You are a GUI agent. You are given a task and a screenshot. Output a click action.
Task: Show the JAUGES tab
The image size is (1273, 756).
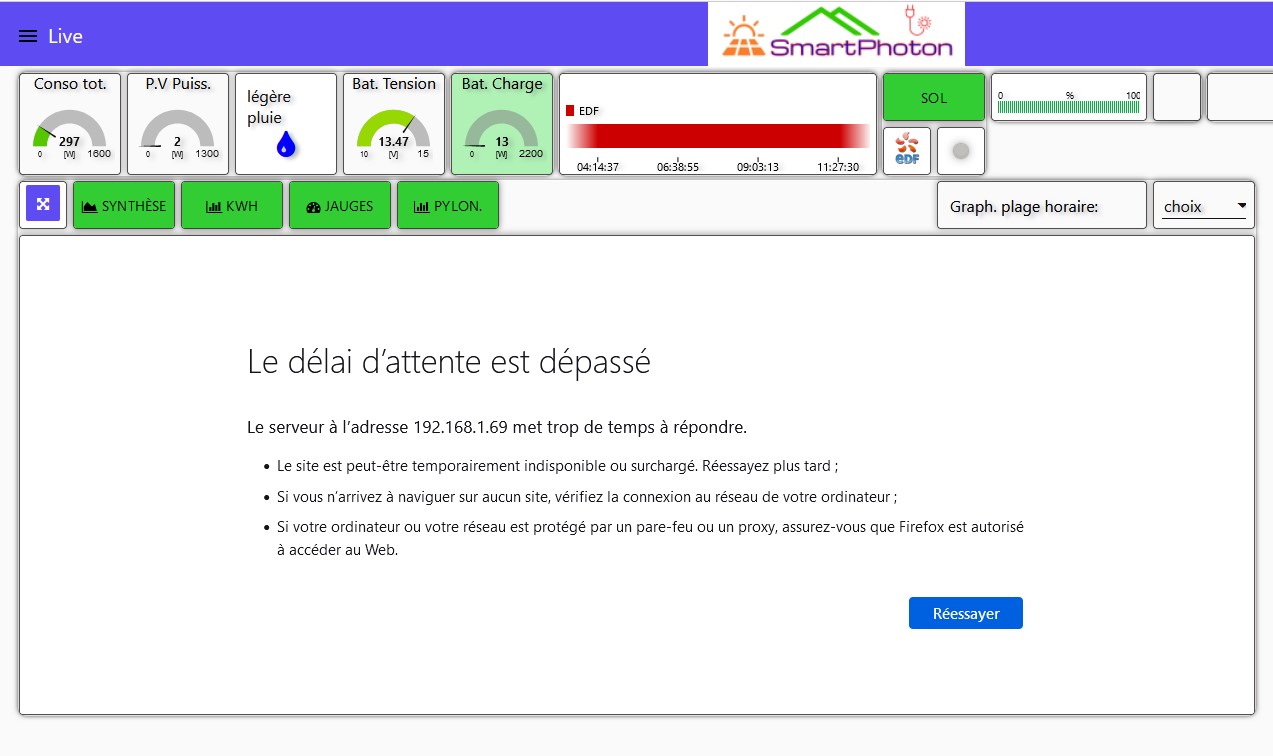pos(340,205)
